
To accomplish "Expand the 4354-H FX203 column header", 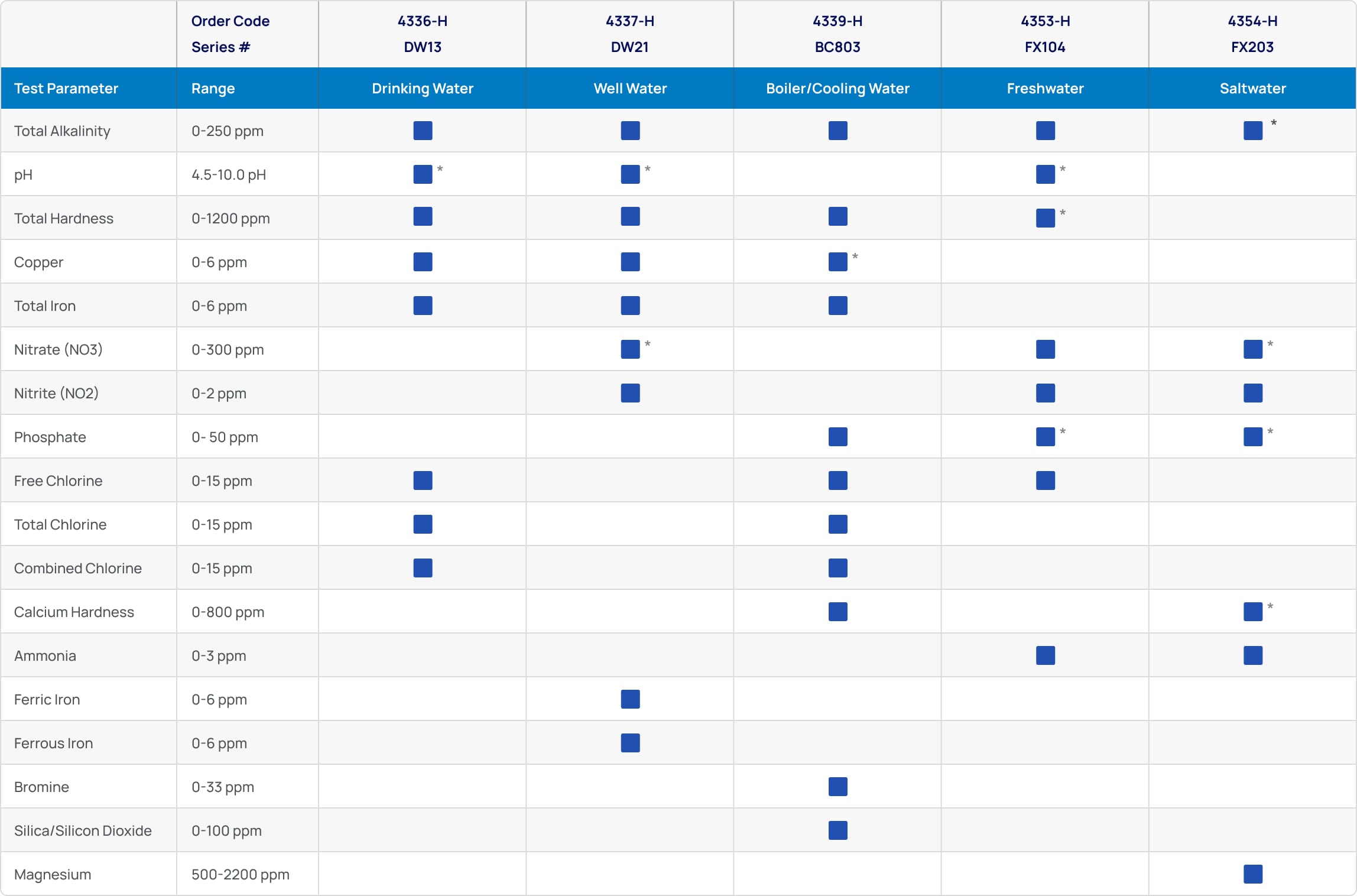I will (1252, 34).
